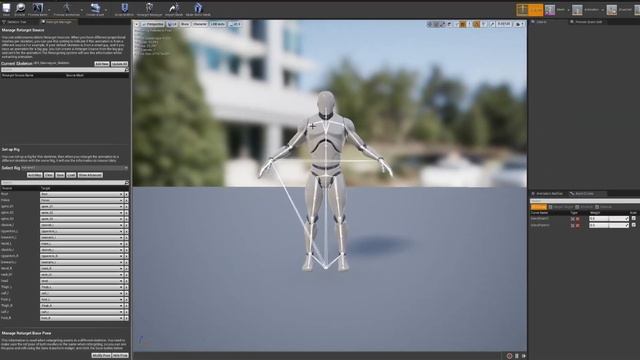The height and width of the screenshot is (360, 640).
Task: Click the Clear mapping button
Action: pyautogui.click(x=49, y=175)
